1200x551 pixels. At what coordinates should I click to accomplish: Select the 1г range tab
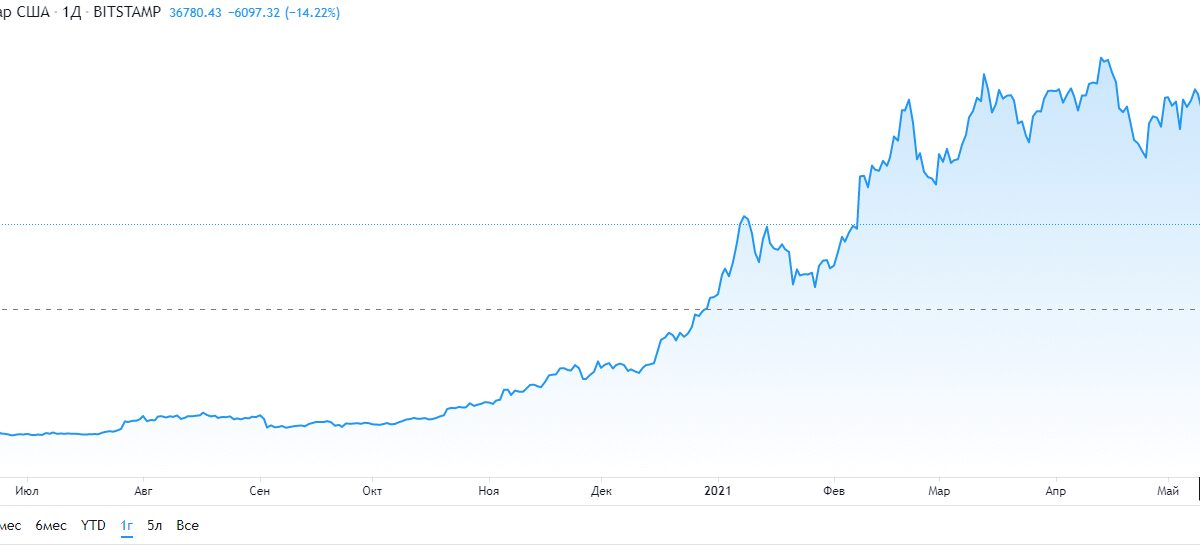tap(127, 525)
